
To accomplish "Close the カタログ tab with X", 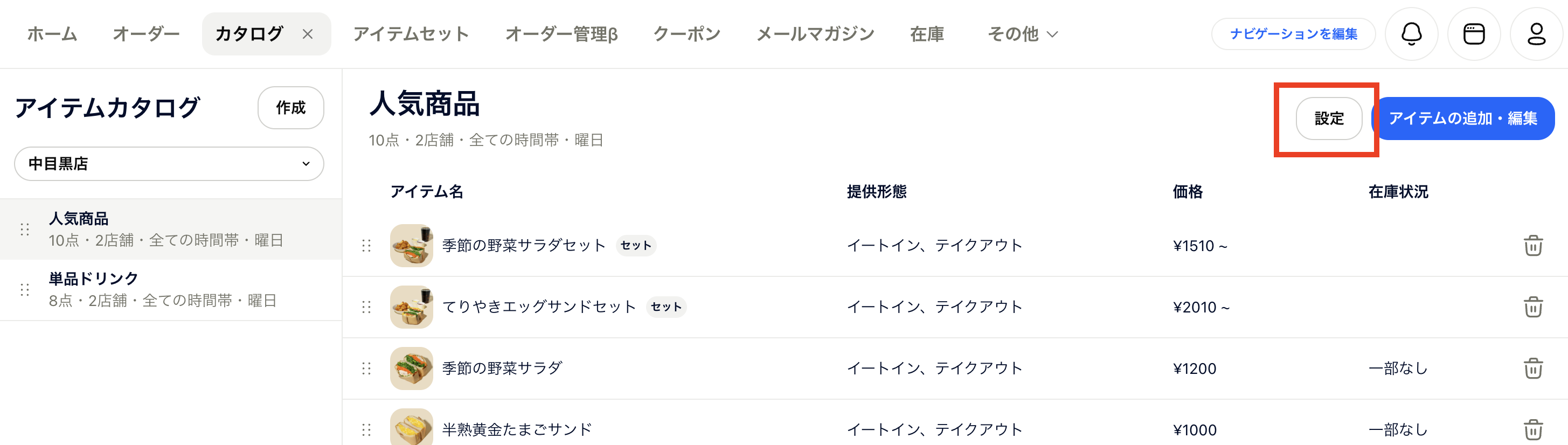I will pyautogui.click(x=308, y=34).
